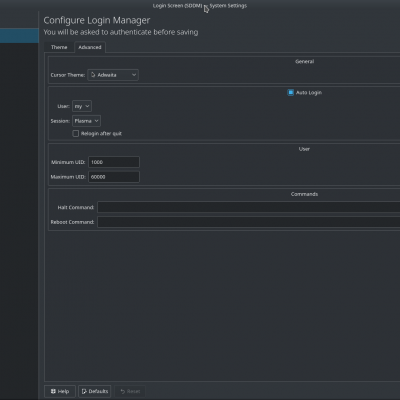
Task: Toggle the Relogin after quit checkbox
Action: [76, 133]
